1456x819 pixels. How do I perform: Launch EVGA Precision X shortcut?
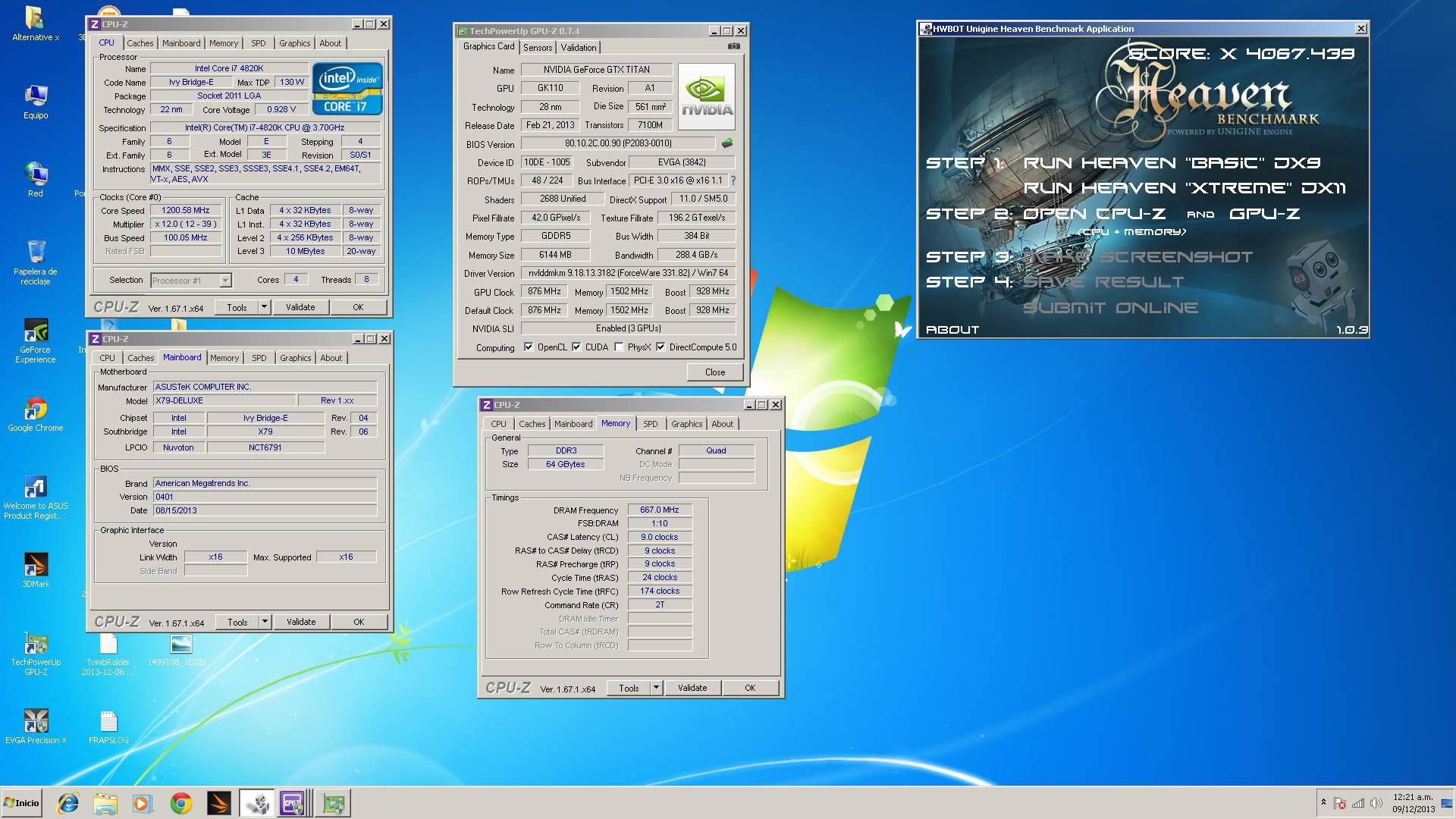coord(35,726)
